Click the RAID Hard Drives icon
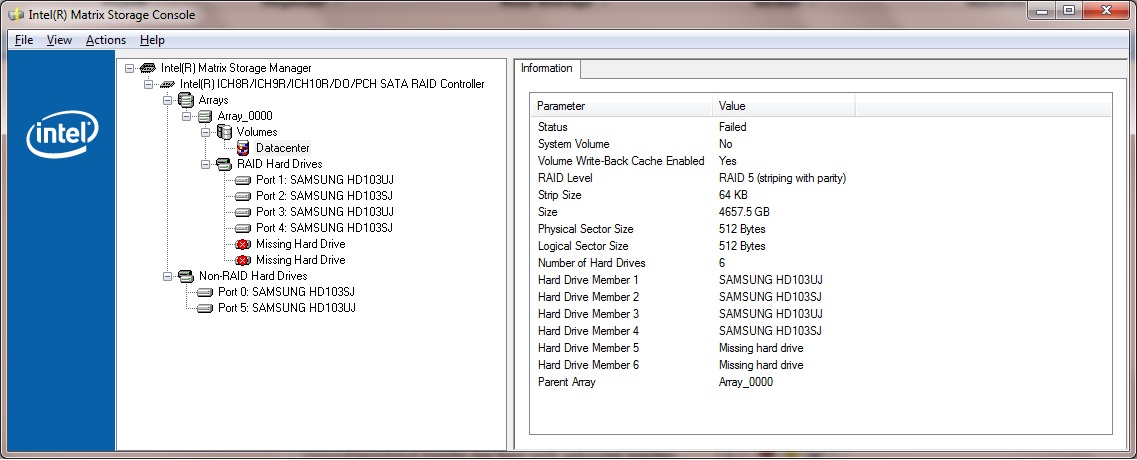The height and width of the screenshot is (460, 1137). coord(224,164)
